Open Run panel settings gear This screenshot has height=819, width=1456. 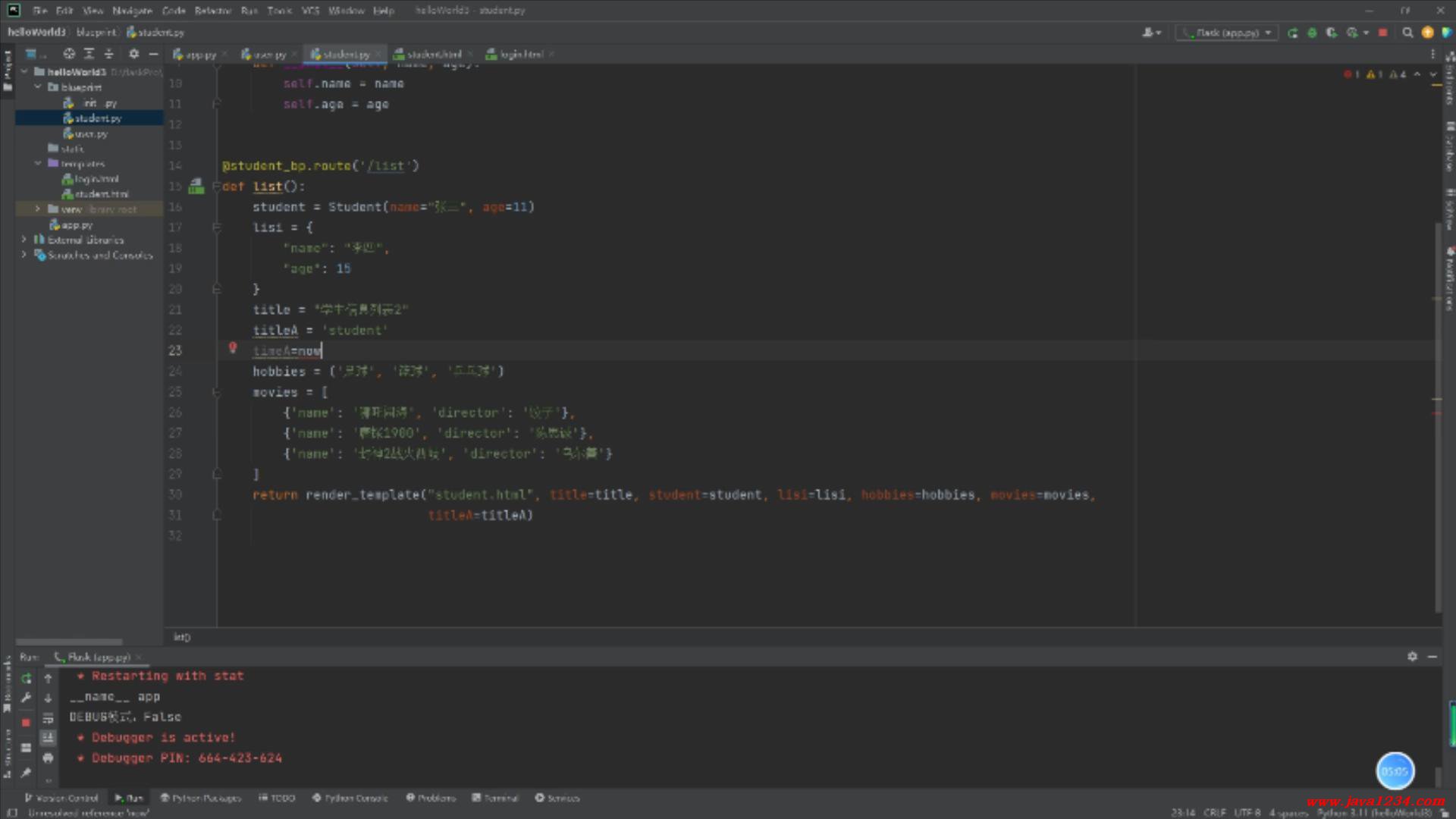click(1412, 657)
